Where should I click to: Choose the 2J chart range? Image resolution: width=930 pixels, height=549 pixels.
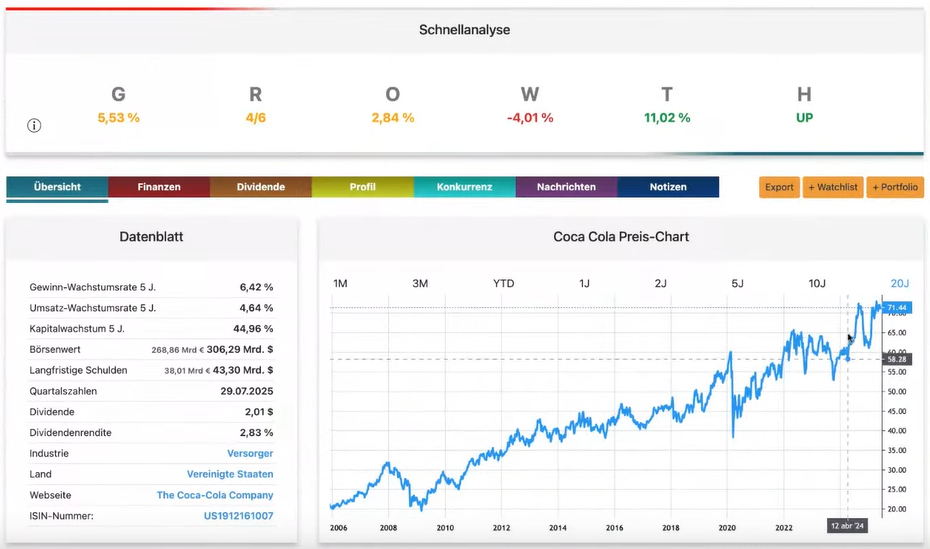click(661, 283)
